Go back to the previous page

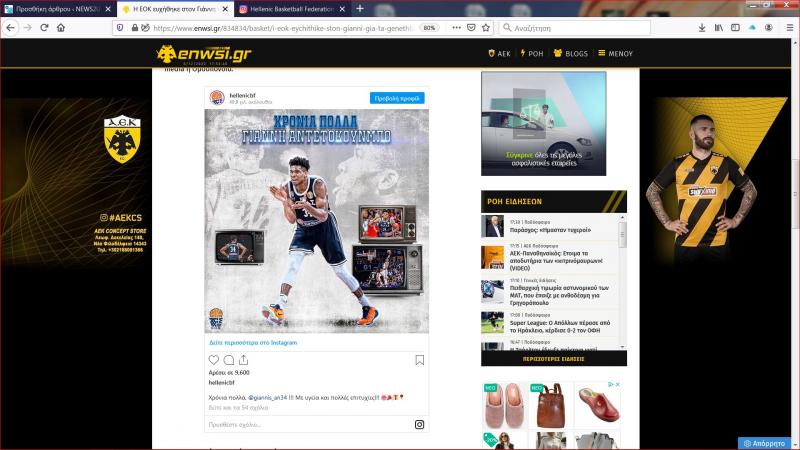click(x=10, y=28)
